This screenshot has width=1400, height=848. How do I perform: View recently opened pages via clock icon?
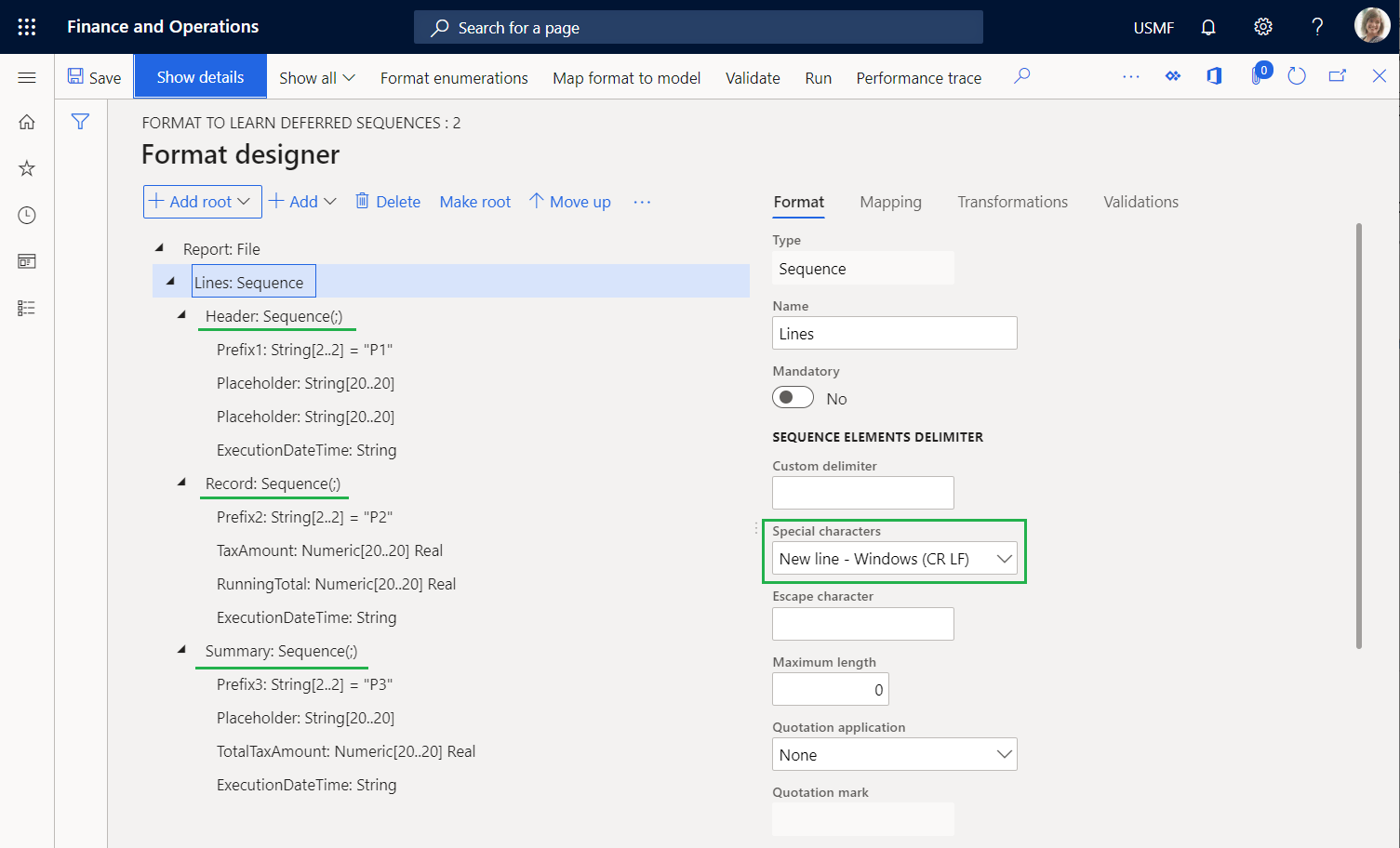[x=26, y=215]
